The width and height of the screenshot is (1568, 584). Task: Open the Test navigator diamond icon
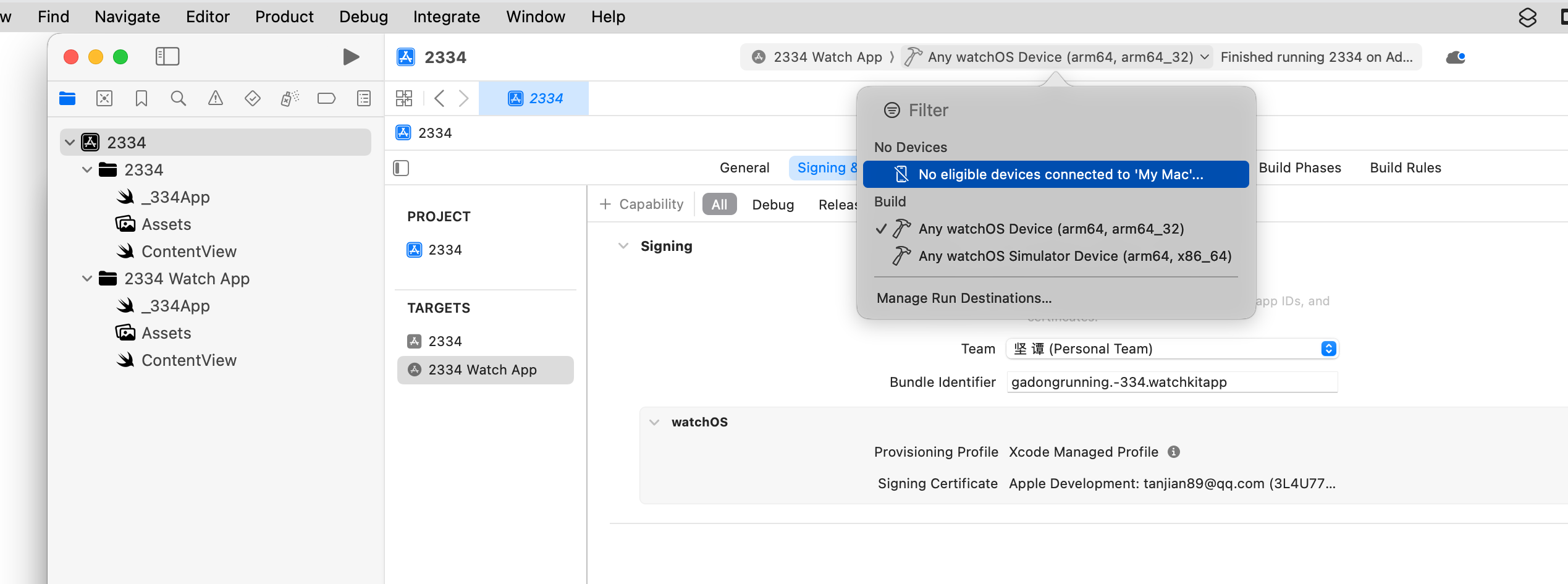click(253, 98)
